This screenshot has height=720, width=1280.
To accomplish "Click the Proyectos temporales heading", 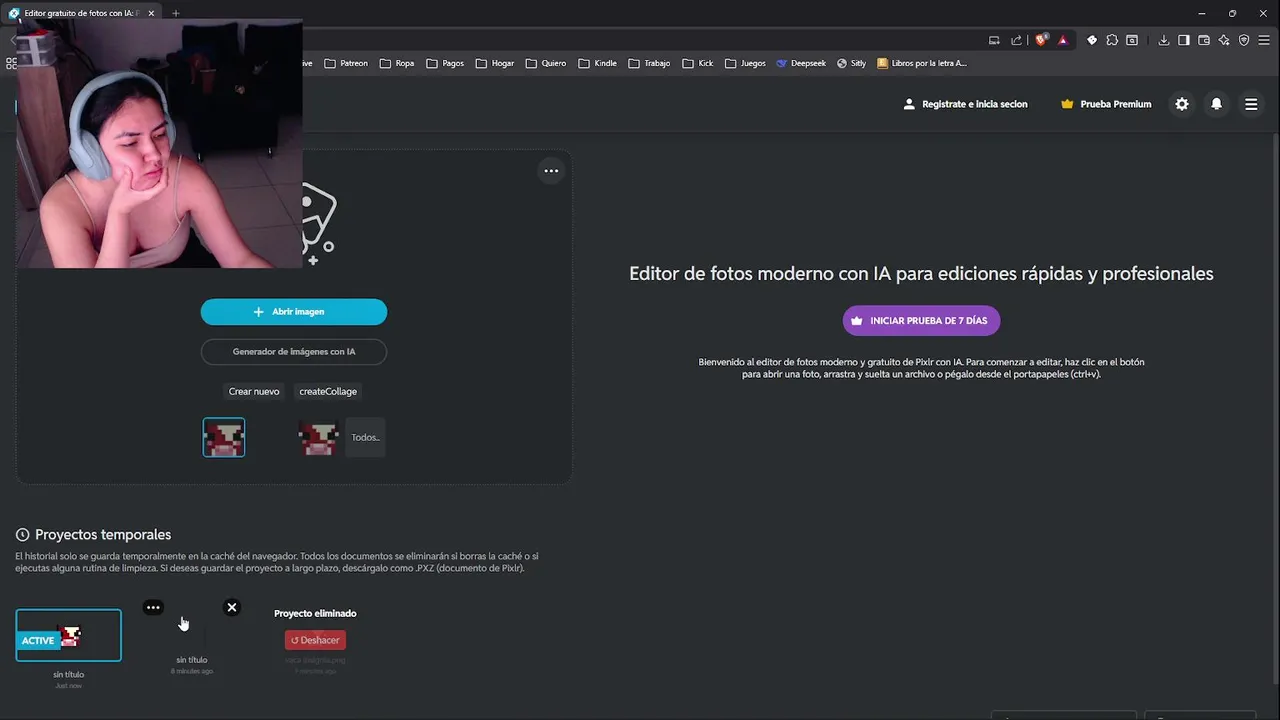I will (x=103, y=535).
